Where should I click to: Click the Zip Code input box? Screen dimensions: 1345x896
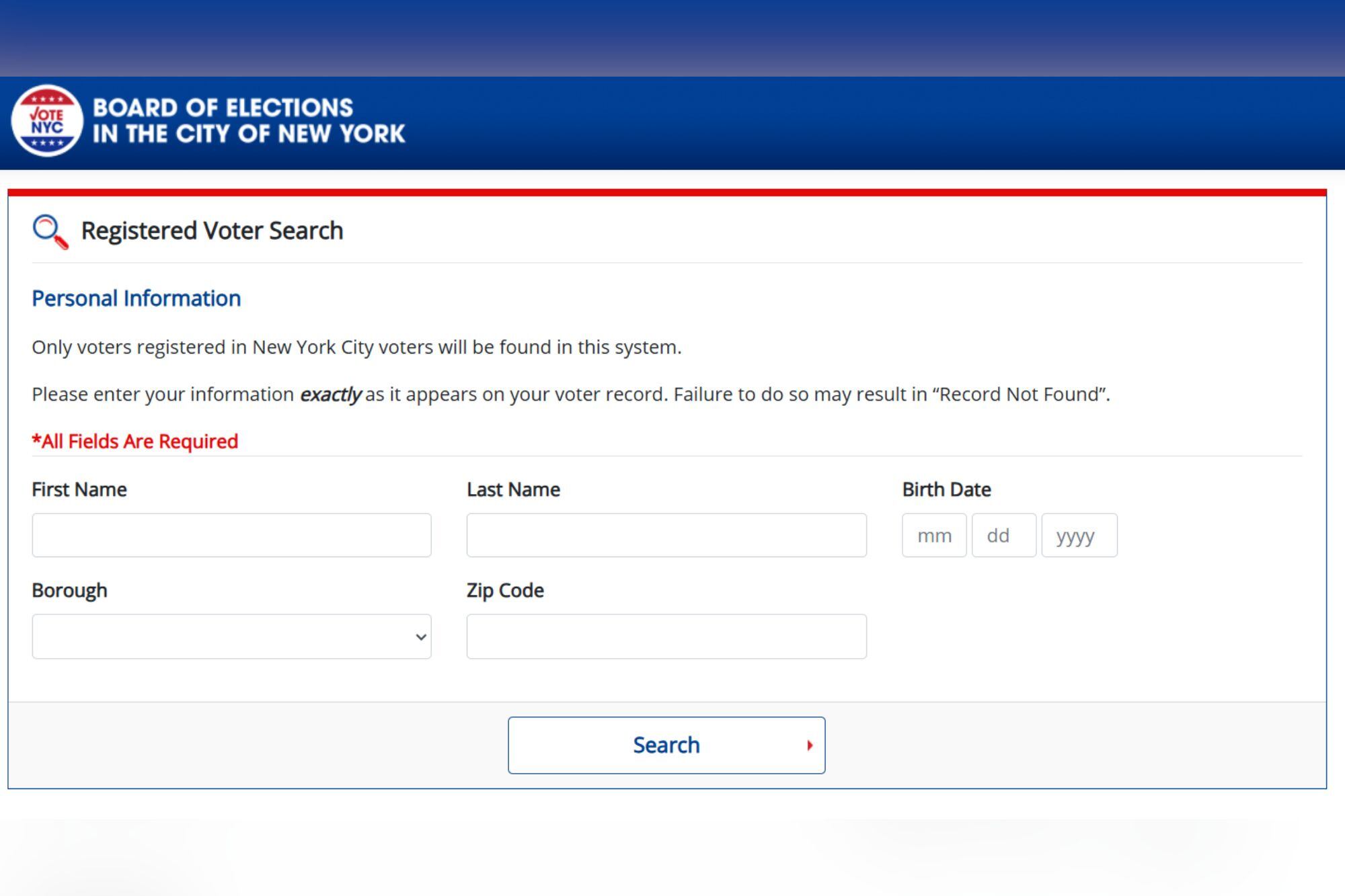666,636
